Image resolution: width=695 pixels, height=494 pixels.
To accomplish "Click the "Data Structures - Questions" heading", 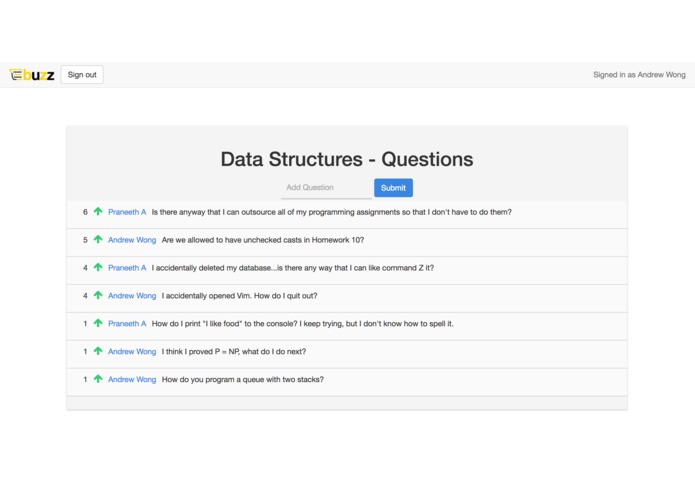I will pos(347,159).
